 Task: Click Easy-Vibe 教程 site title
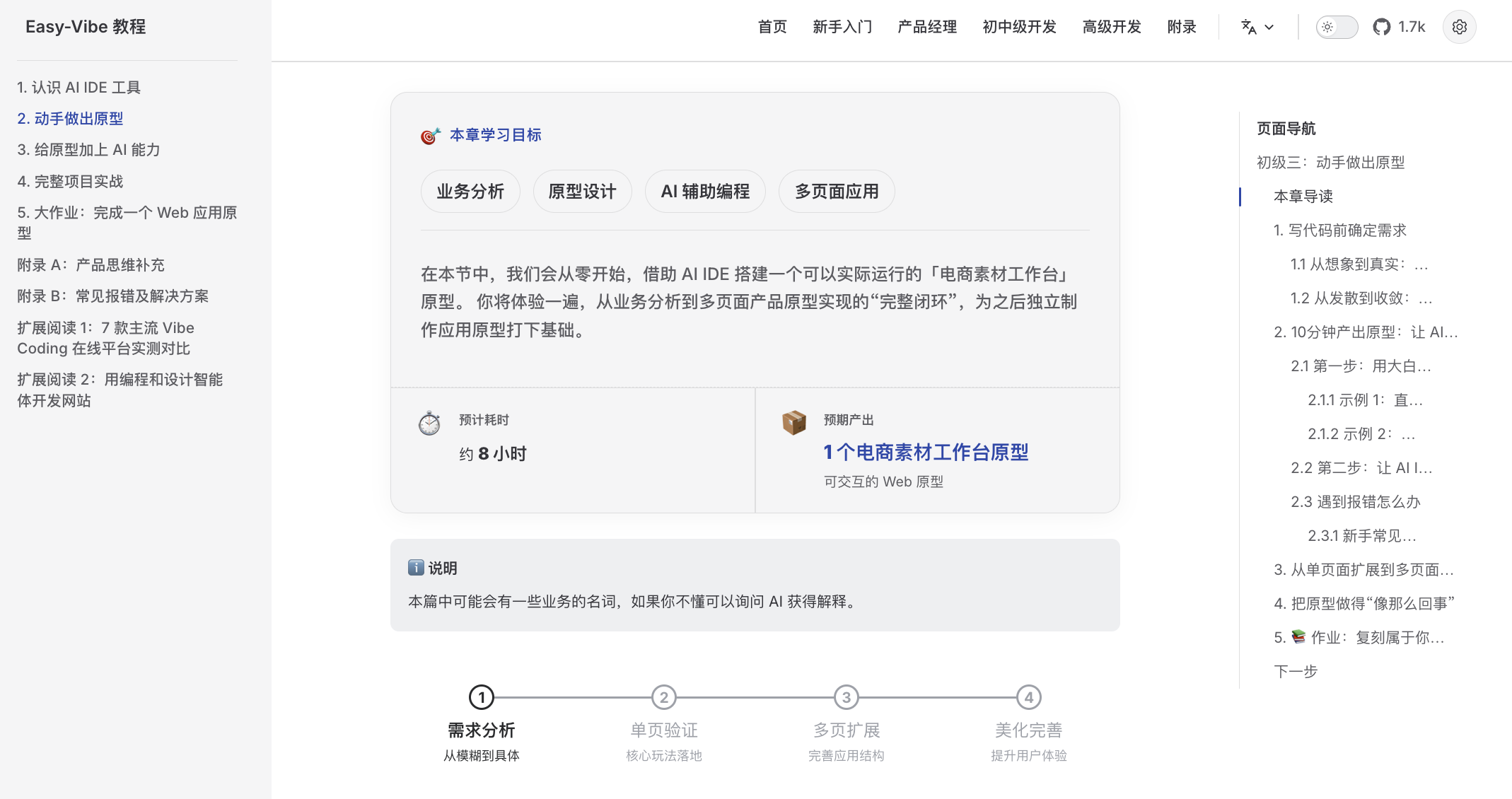click(x=86, y=27)
